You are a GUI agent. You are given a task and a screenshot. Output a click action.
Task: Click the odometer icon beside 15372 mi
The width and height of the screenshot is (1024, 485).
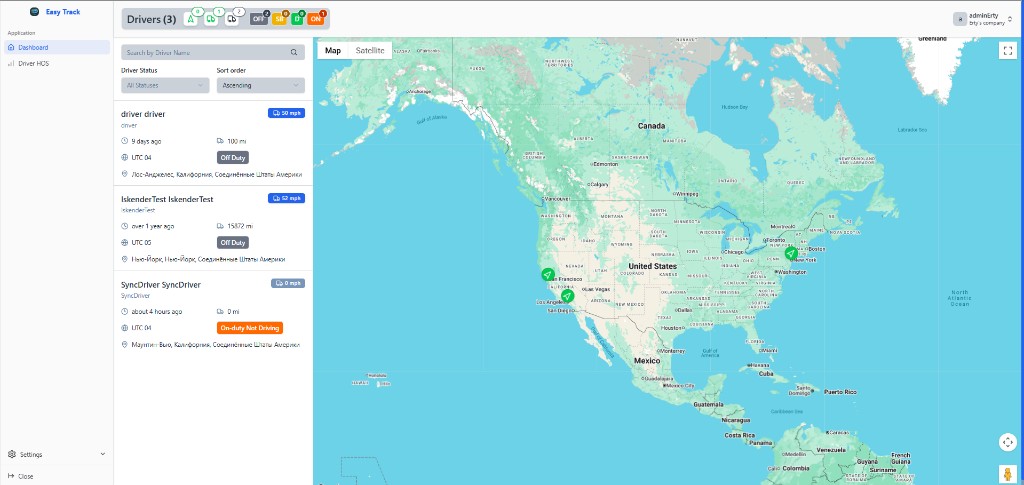pos(220,226)
